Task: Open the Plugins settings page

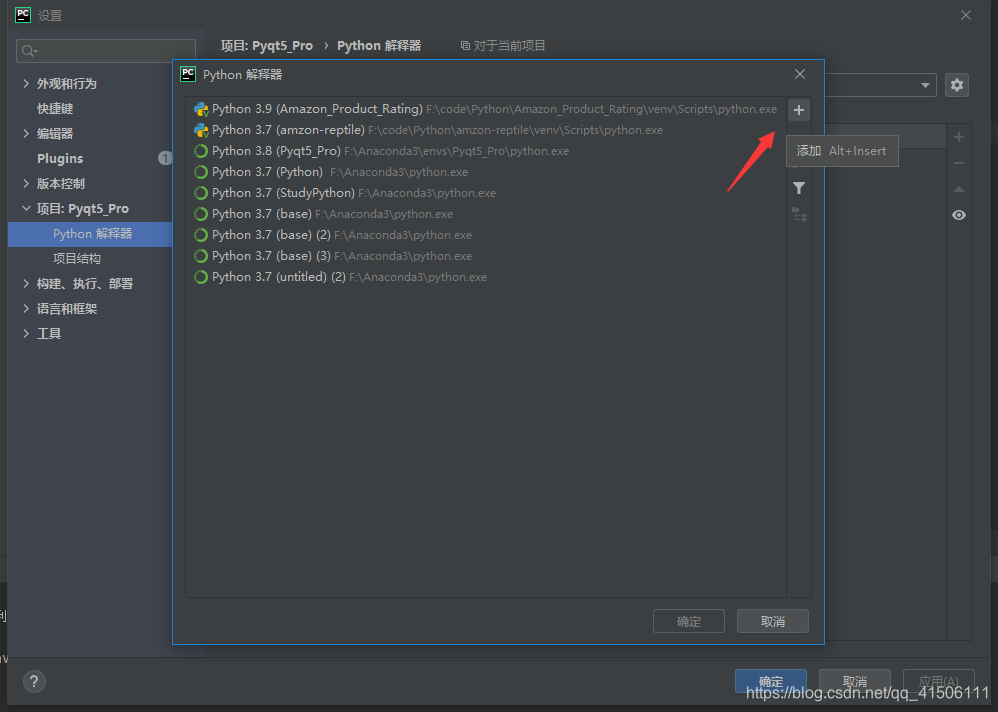Action: [x=60, y=158]
